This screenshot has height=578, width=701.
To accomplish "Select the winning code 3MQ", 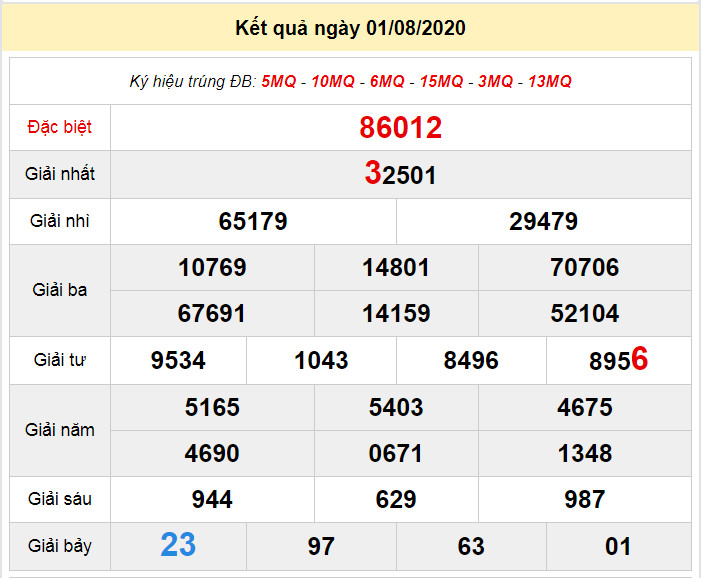I will click(x=496, y=81).
